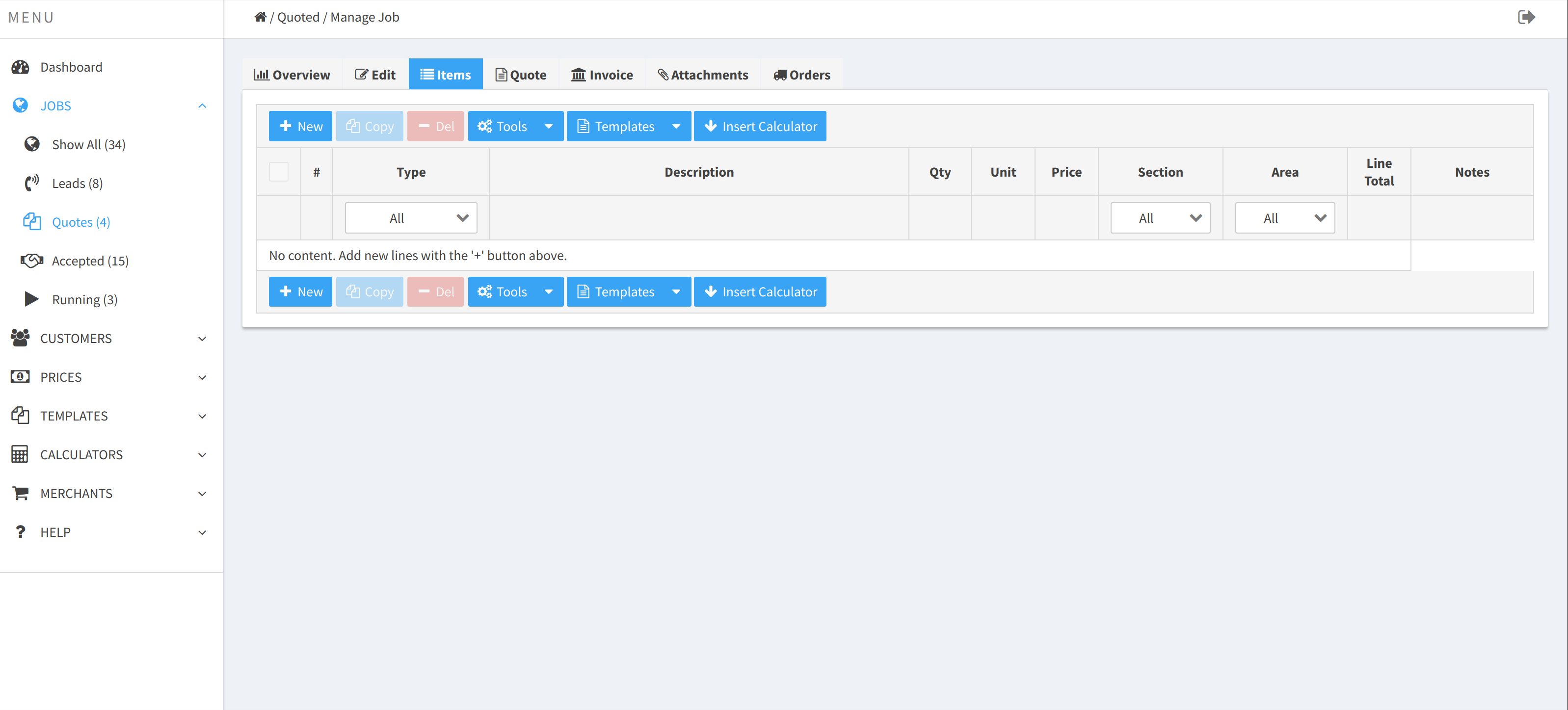The height and width of the screenshot is (710, 1568).
Task: Switch to the Edit tab
Action: point(375,75)
